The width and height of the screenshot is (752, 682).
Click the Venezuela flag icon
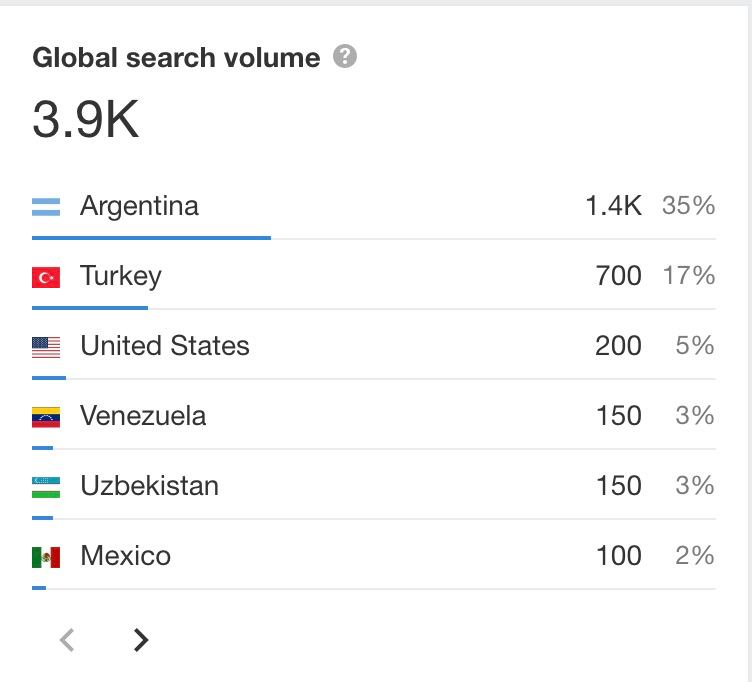tap(46, 417)
